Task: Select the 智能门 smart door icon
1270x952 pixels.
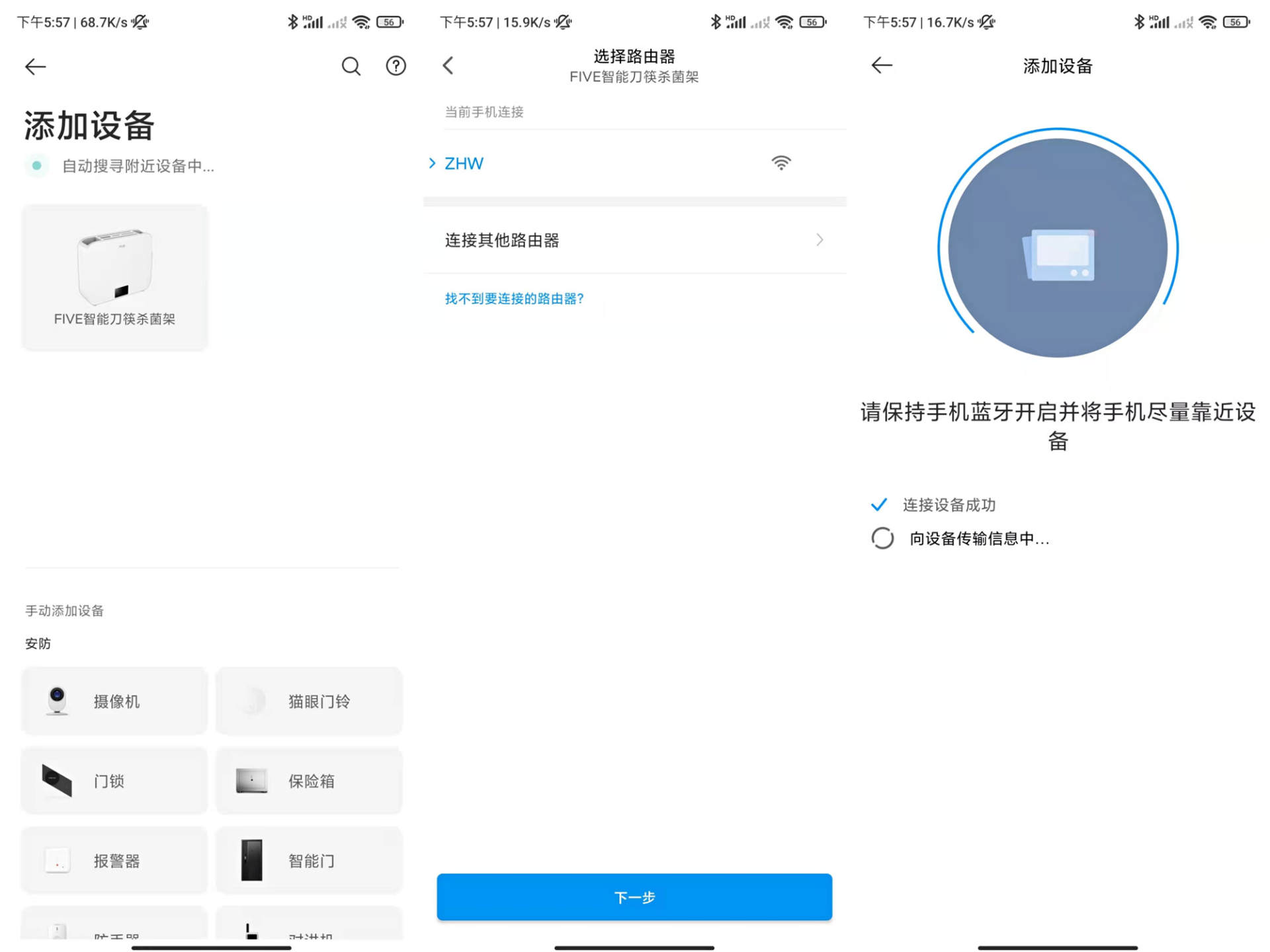Action: (251, 860)
